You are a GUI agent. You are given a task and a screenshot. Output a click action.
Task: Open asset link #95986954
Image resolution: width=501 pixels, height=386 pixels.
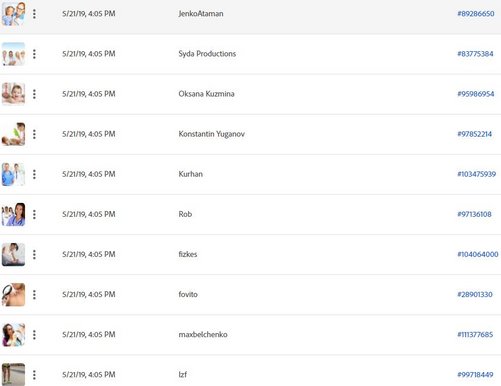click(x=476, y=94)
